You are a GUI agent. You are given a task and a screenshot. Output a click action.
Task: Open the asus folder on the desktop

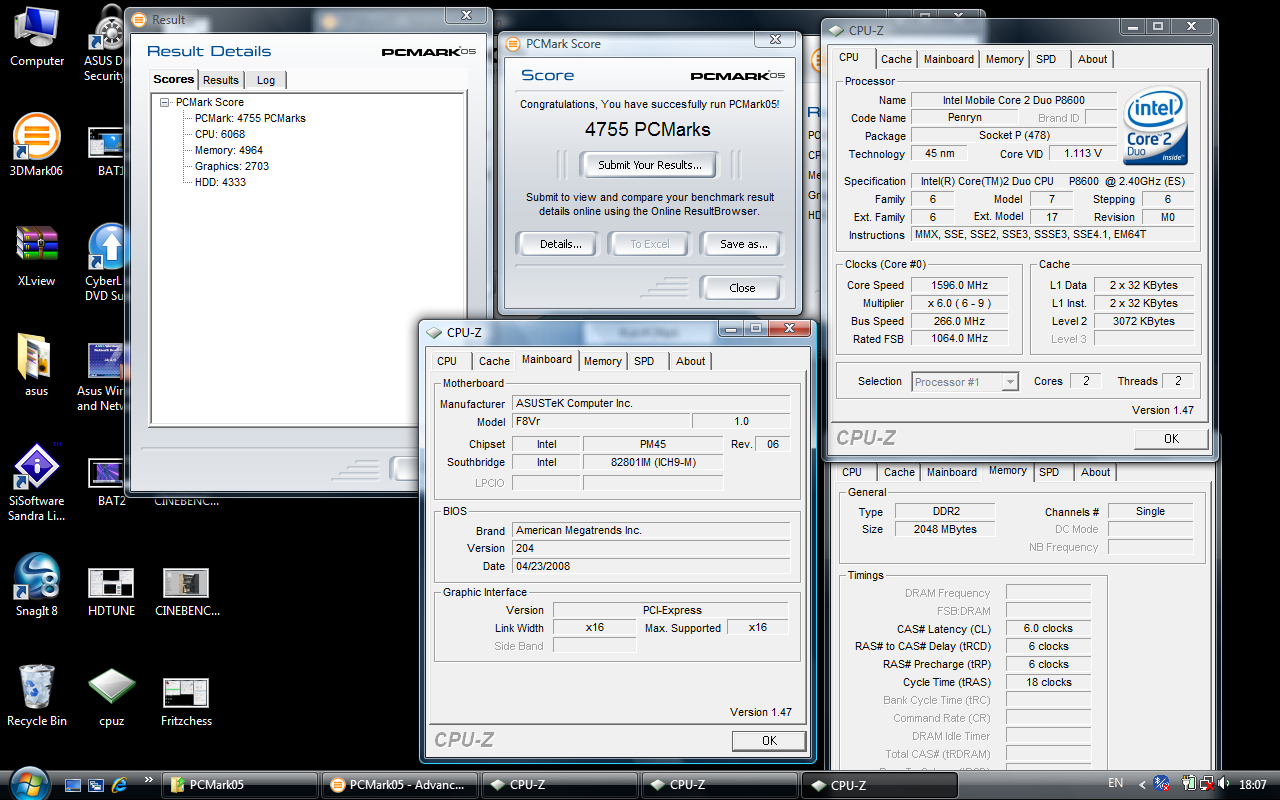(x=37, y=366)
